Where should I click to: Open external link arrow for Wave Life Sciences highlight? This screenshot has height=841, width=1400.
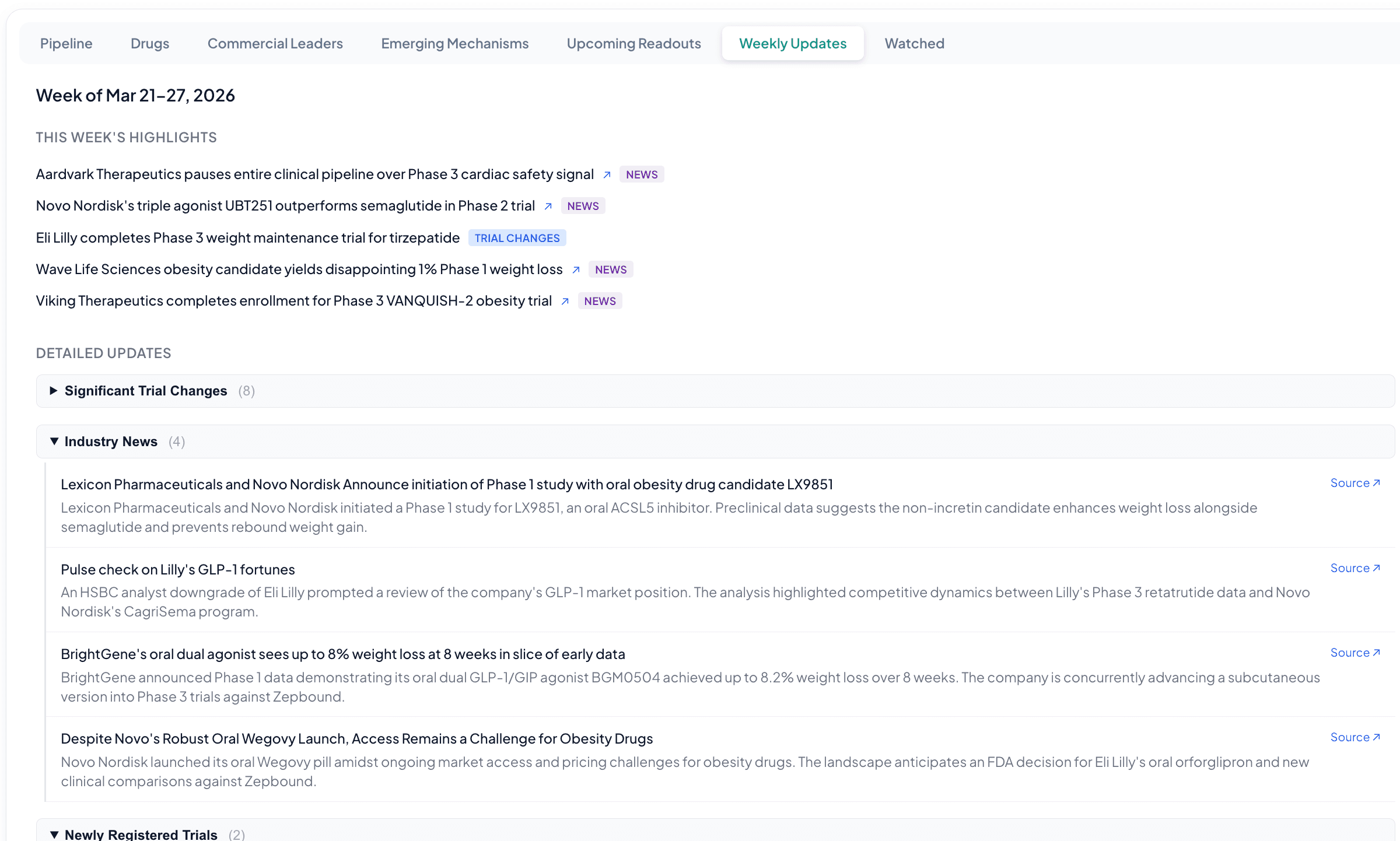pos(576,269)
